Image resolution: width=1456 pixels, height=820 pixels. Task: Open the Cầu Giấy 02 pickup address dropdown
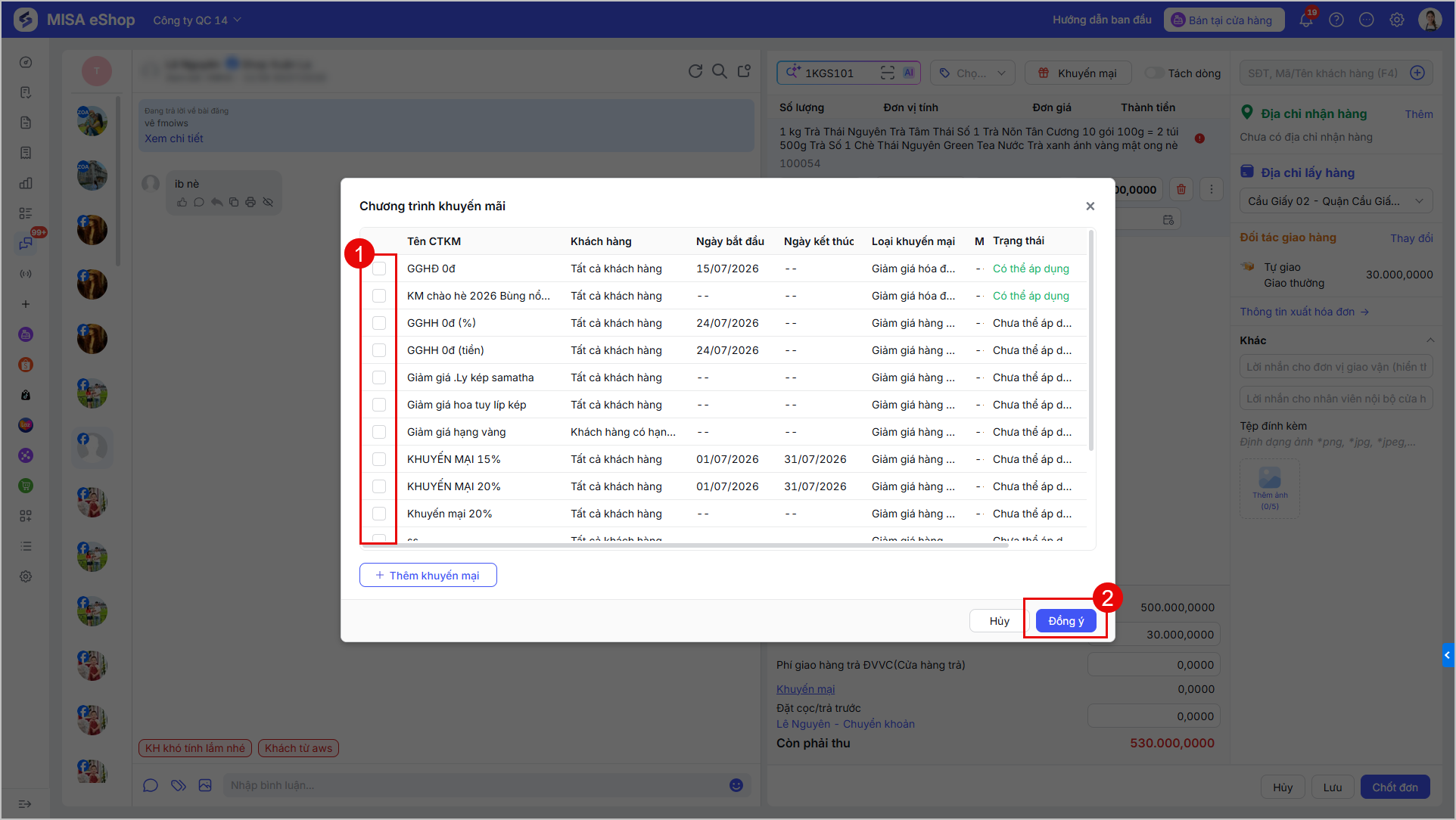click(x=1336, y=200)
